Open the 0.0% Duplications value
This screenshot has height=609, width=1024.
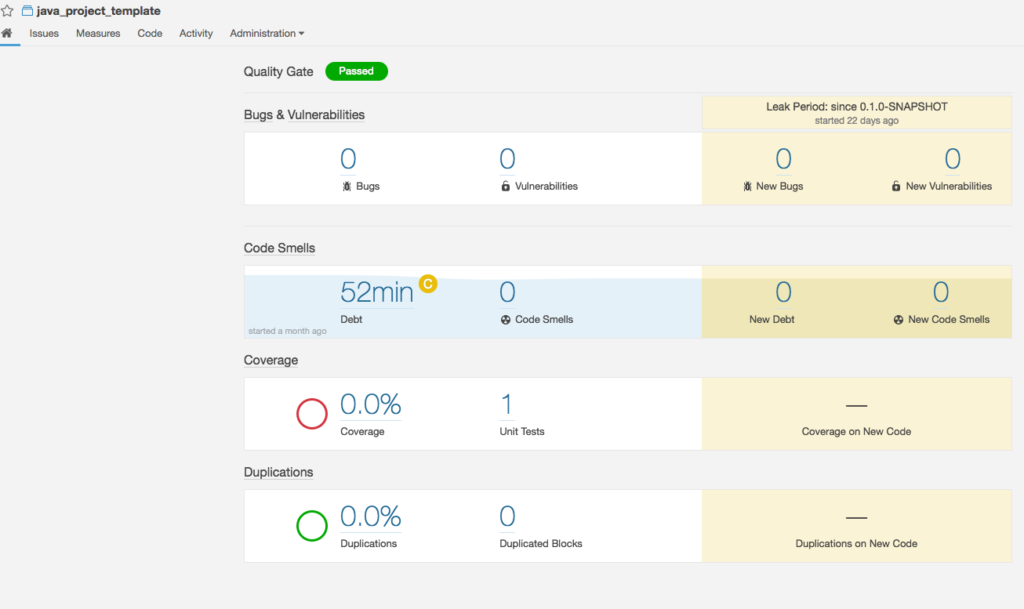(370, 517)
